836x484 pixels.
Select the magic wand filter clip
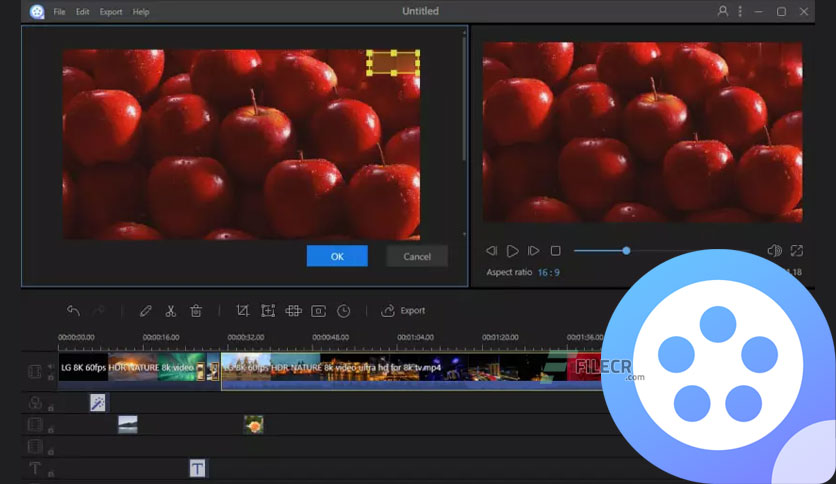tap(98, 403)
